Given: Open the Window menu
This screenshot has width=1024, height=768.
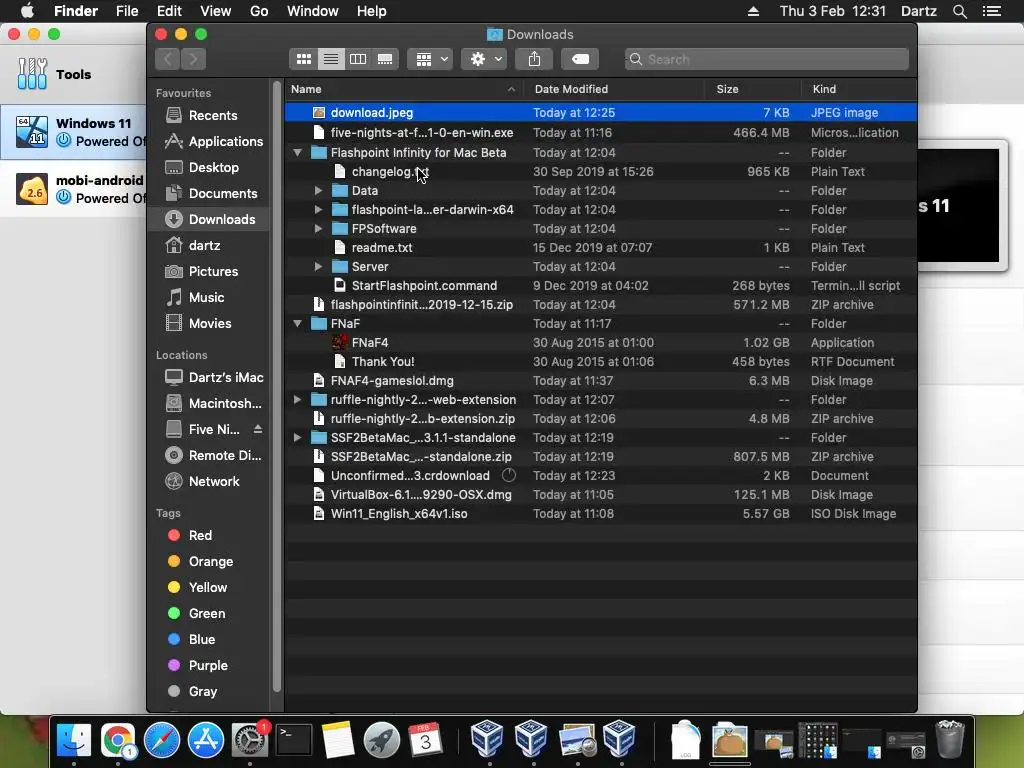Looking at the screenshot, I should (x=313, y=11).
